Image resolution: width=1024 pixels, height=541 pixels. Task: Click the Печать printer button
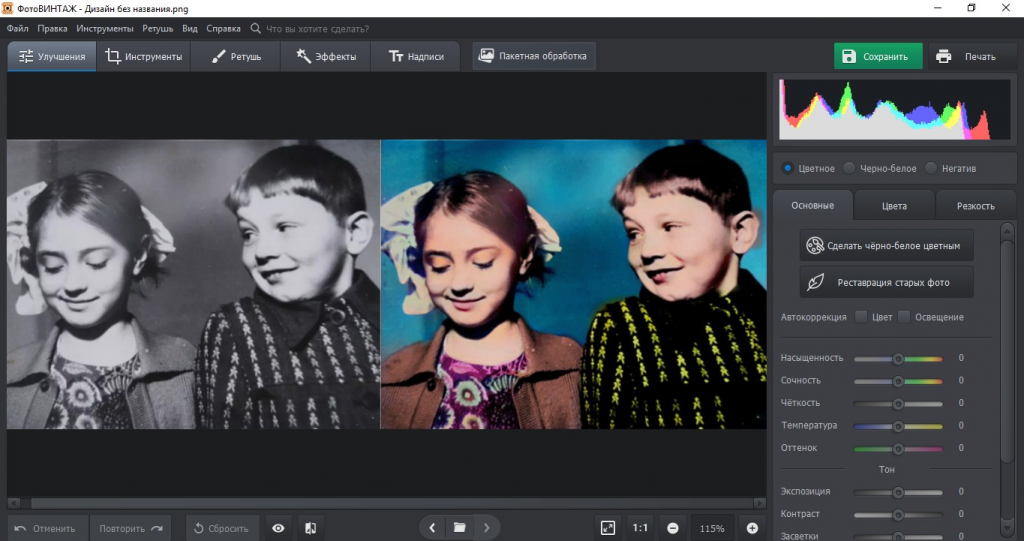point(966,56)
